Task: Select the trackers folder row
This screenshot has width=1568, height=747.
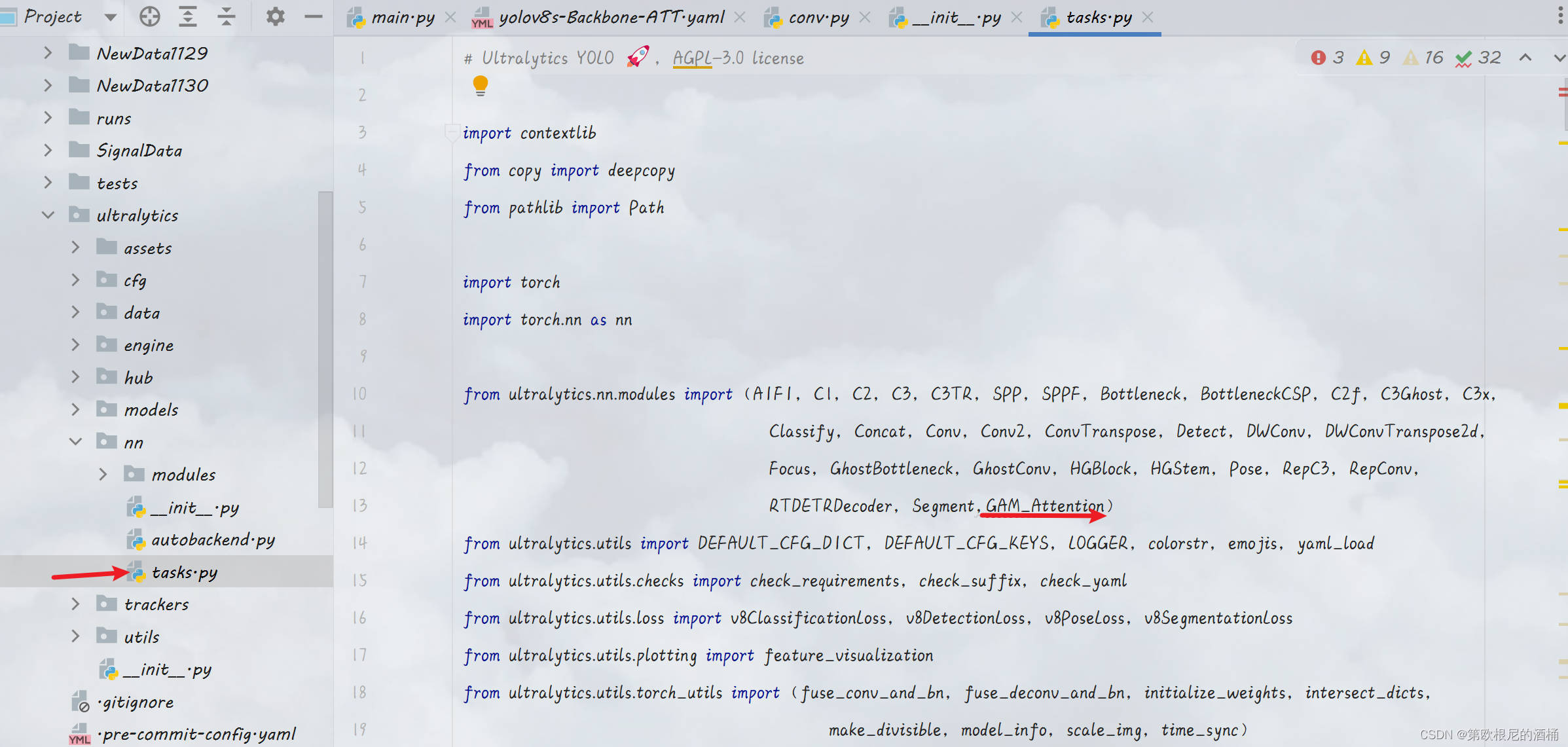Action: tap(166, 604)
